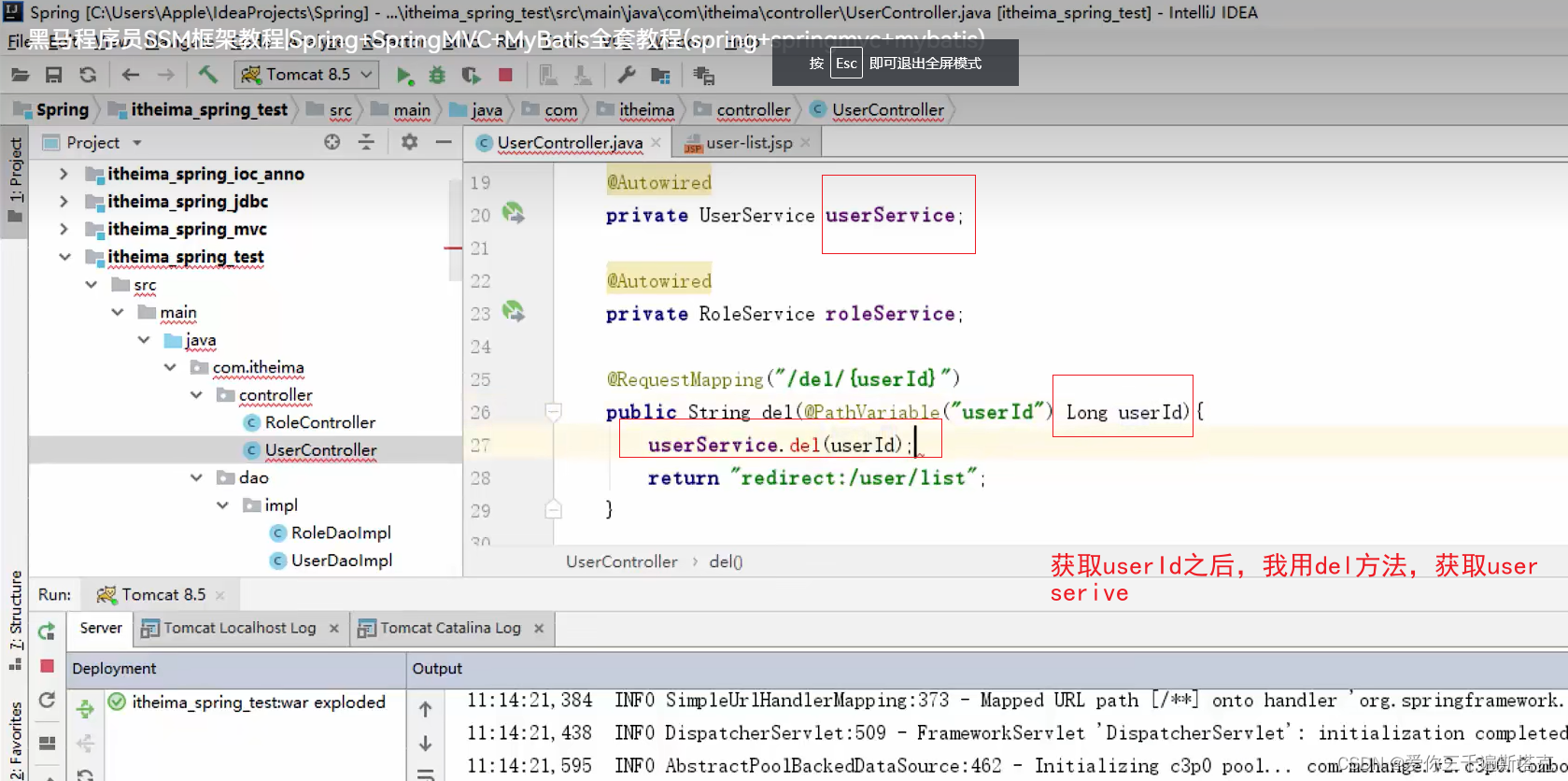The height and width of the screenshot is (781, 1568).
Task: Navigate forward with the right arrow
Action: pos(165,75)
